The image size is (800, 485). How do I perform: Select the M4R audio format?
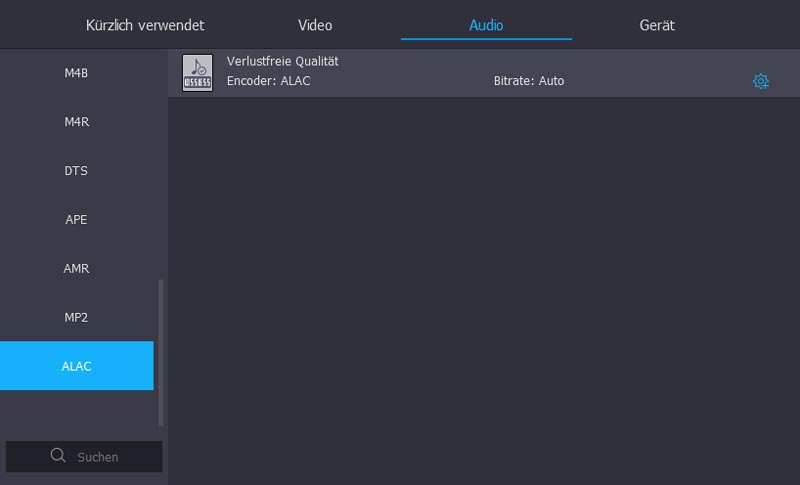77,122
